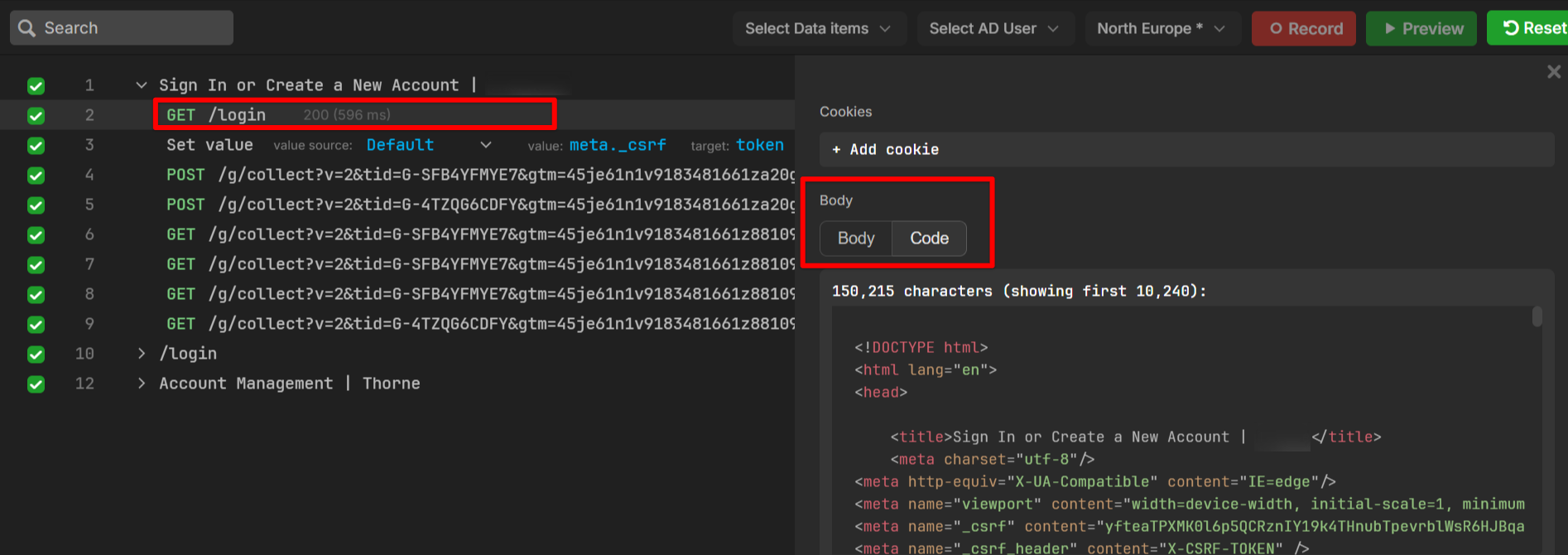Click the search magnifier icon

pos(26,28)
